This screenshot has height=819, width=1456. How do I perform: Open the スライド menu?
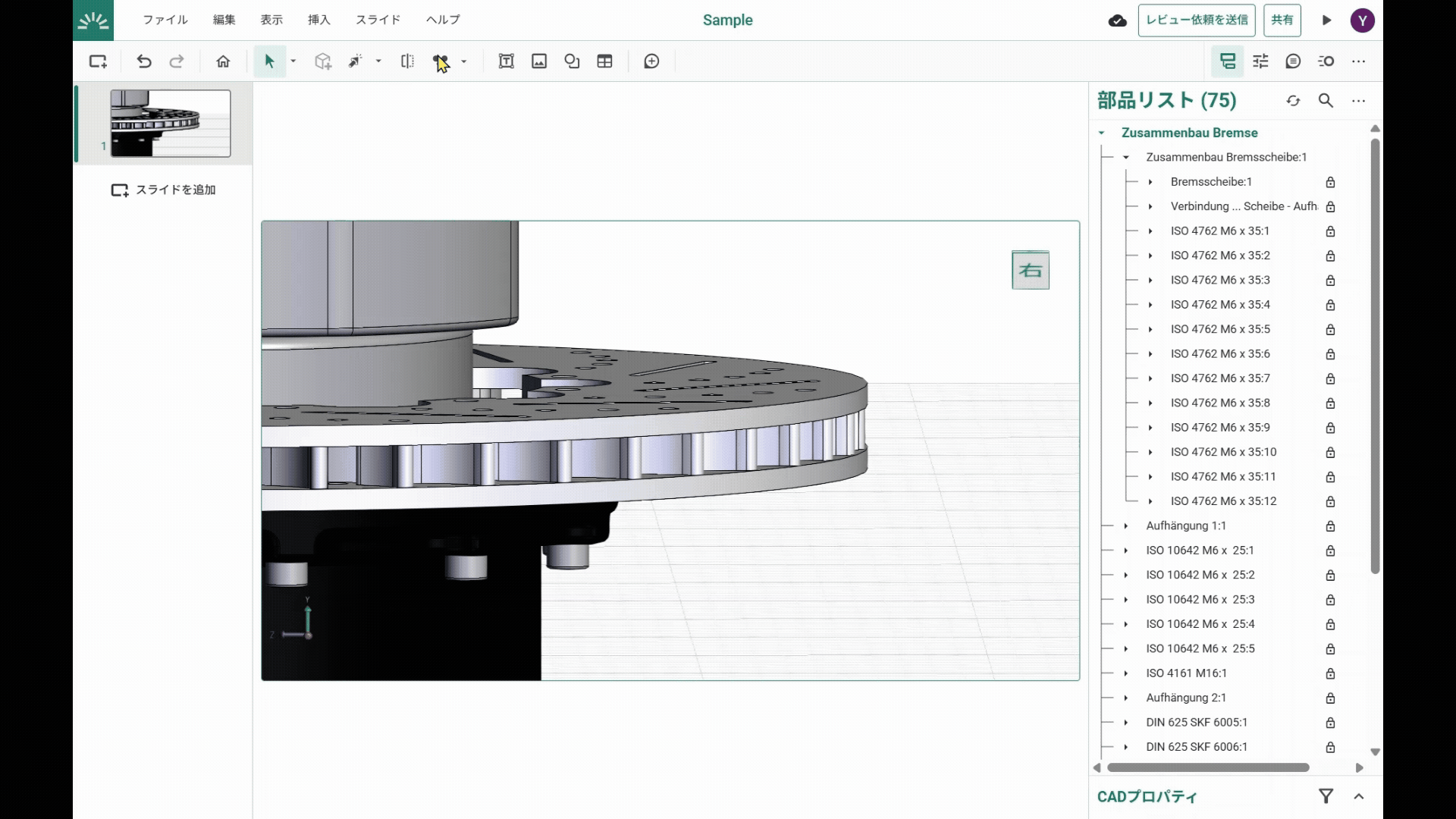pyautogui.click(x=378, y=20)
